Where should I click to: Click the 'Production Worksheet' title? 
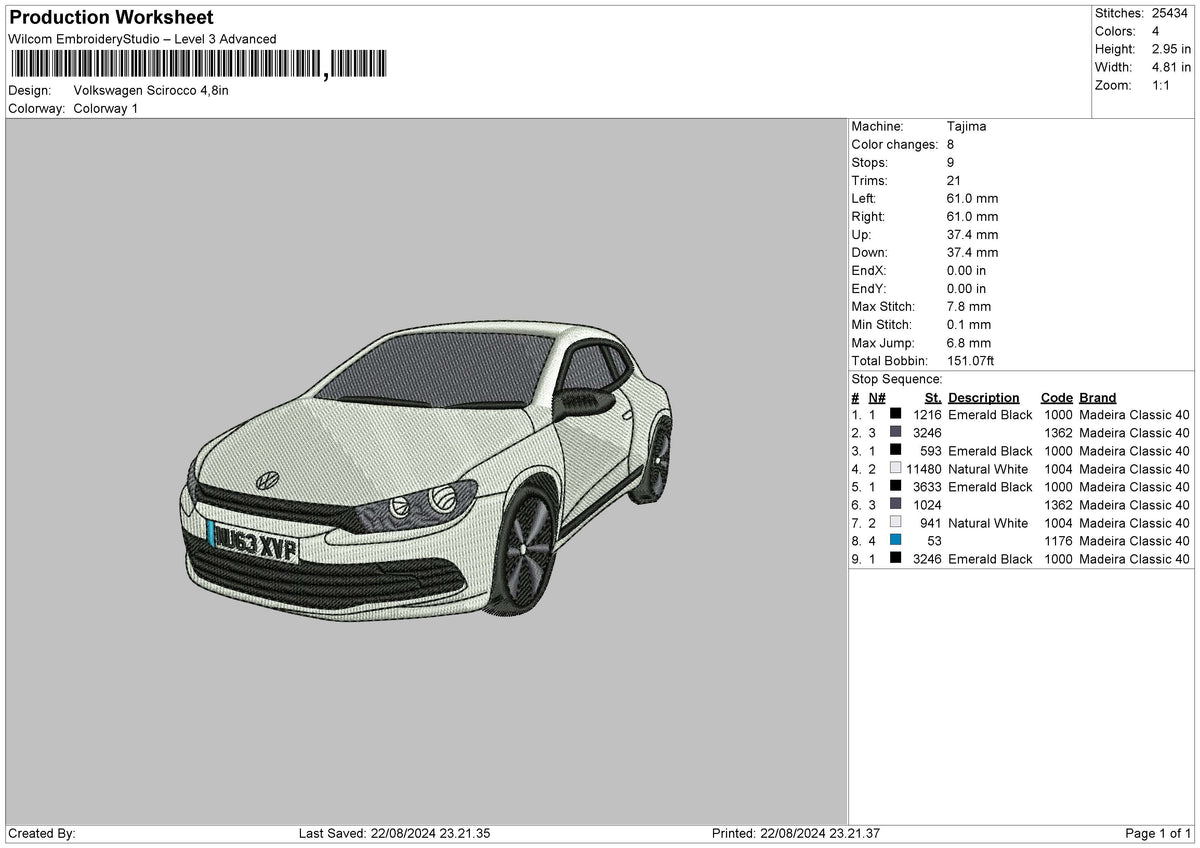pyautogui.click(x=111, y=18)
